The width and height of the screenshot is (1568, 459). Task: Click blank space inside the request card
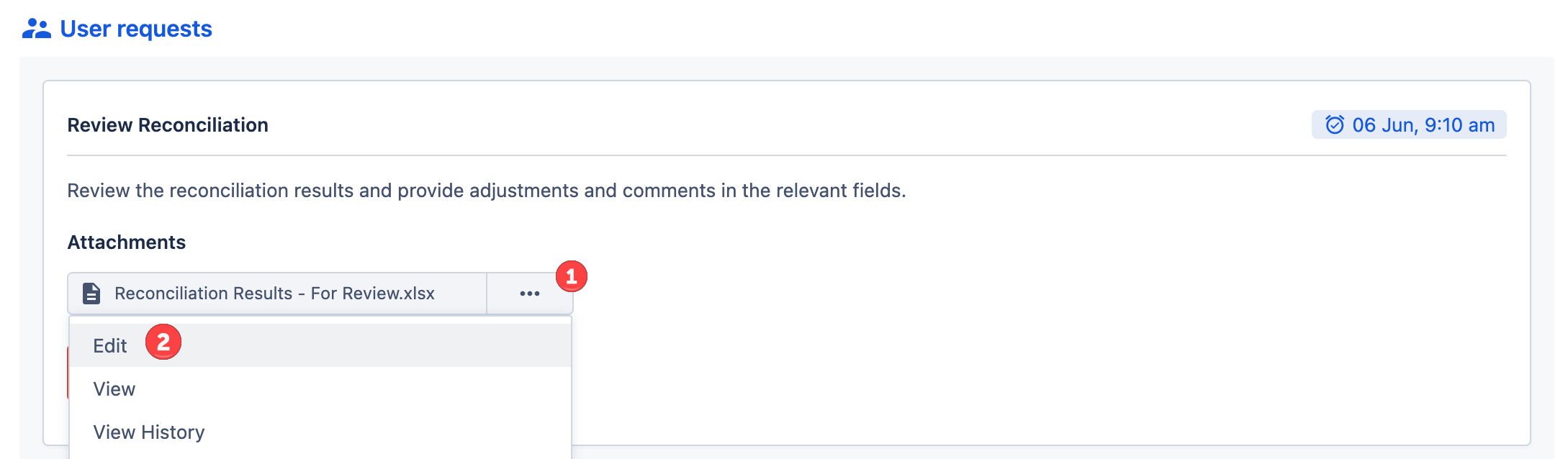coord(1008,324)
